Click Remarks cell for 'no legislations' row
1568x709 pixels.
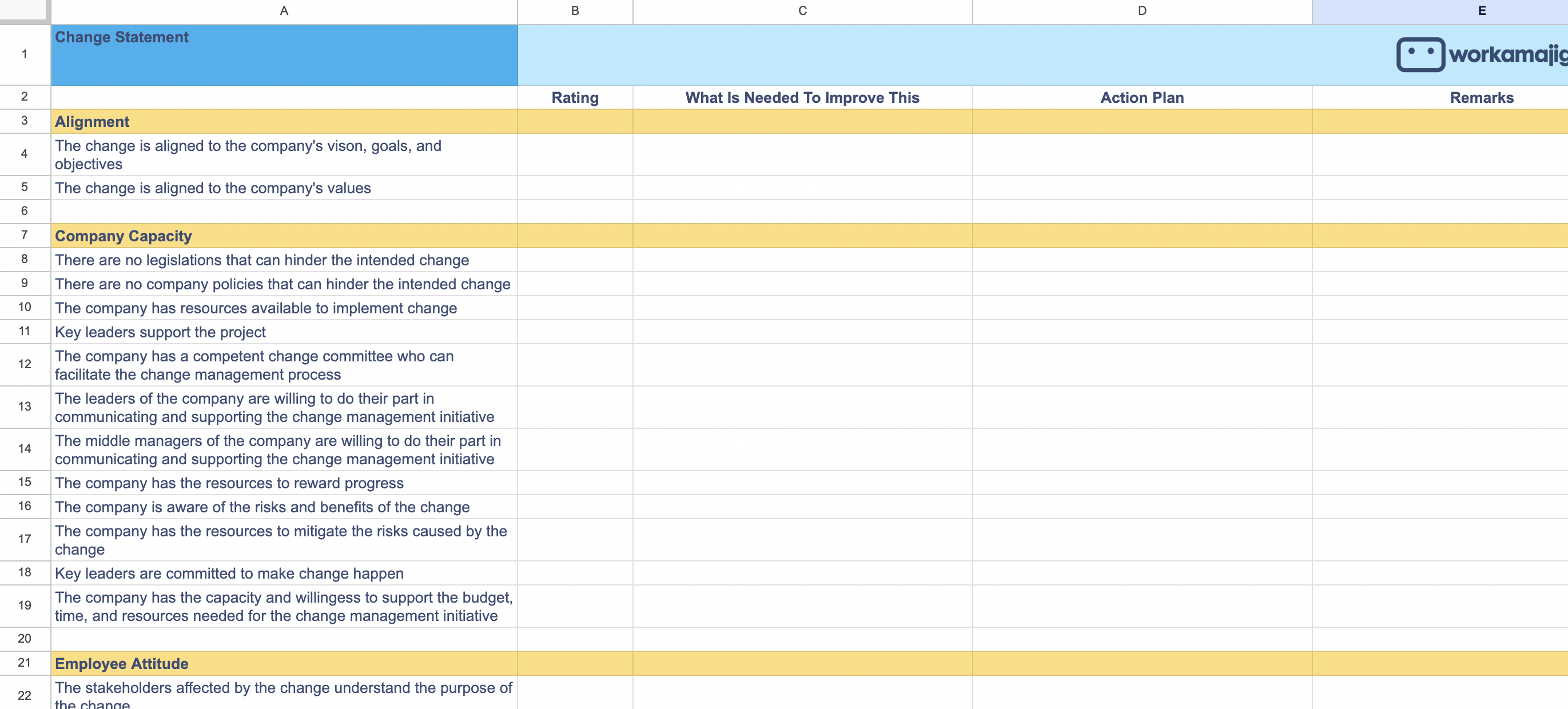coord(1440,260)
